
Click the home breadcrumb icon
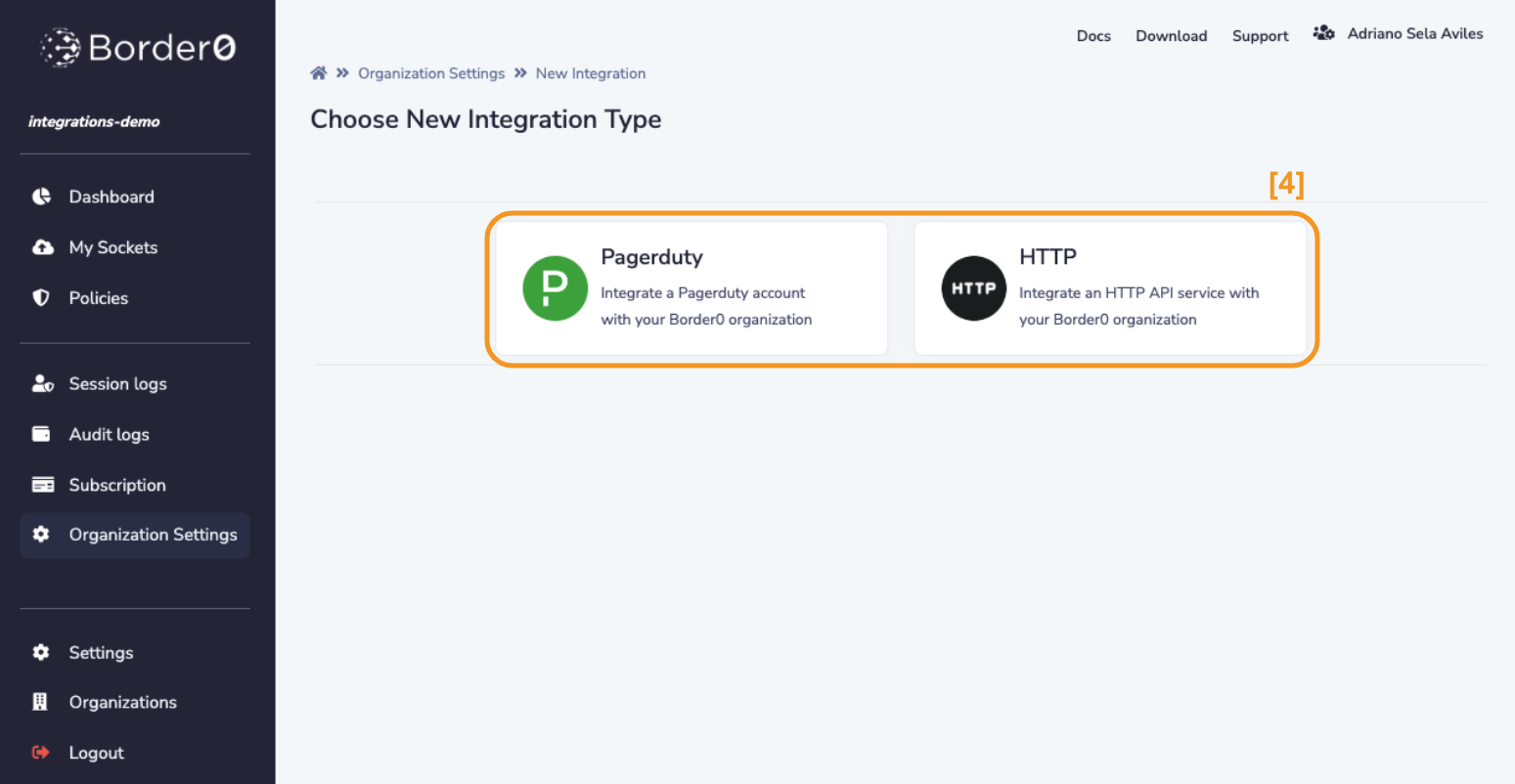click(318, 73)
